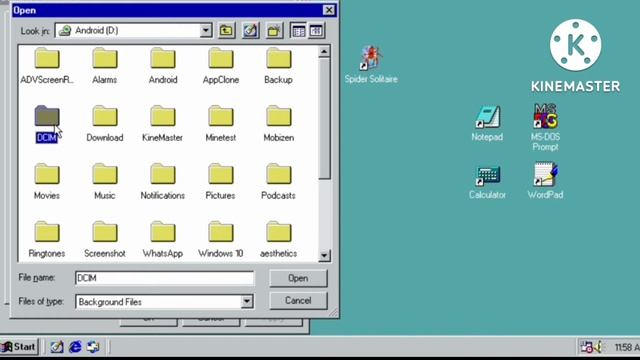Click the file list scroll up arrow
This screenshot has height=360, width=640.
tap(324, 52)
